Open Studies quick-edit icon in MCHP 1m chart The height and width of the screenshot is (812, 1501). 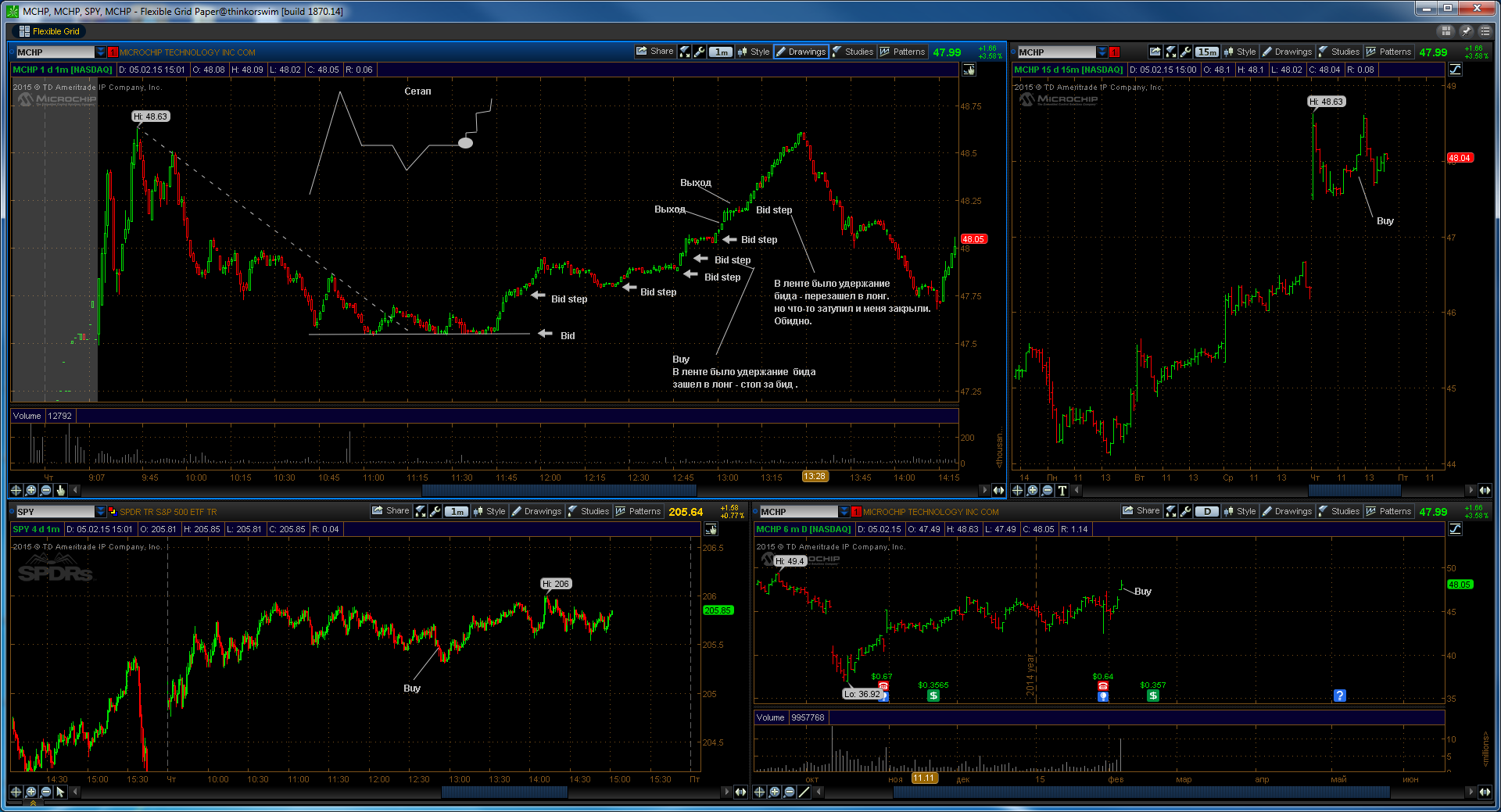685,52
